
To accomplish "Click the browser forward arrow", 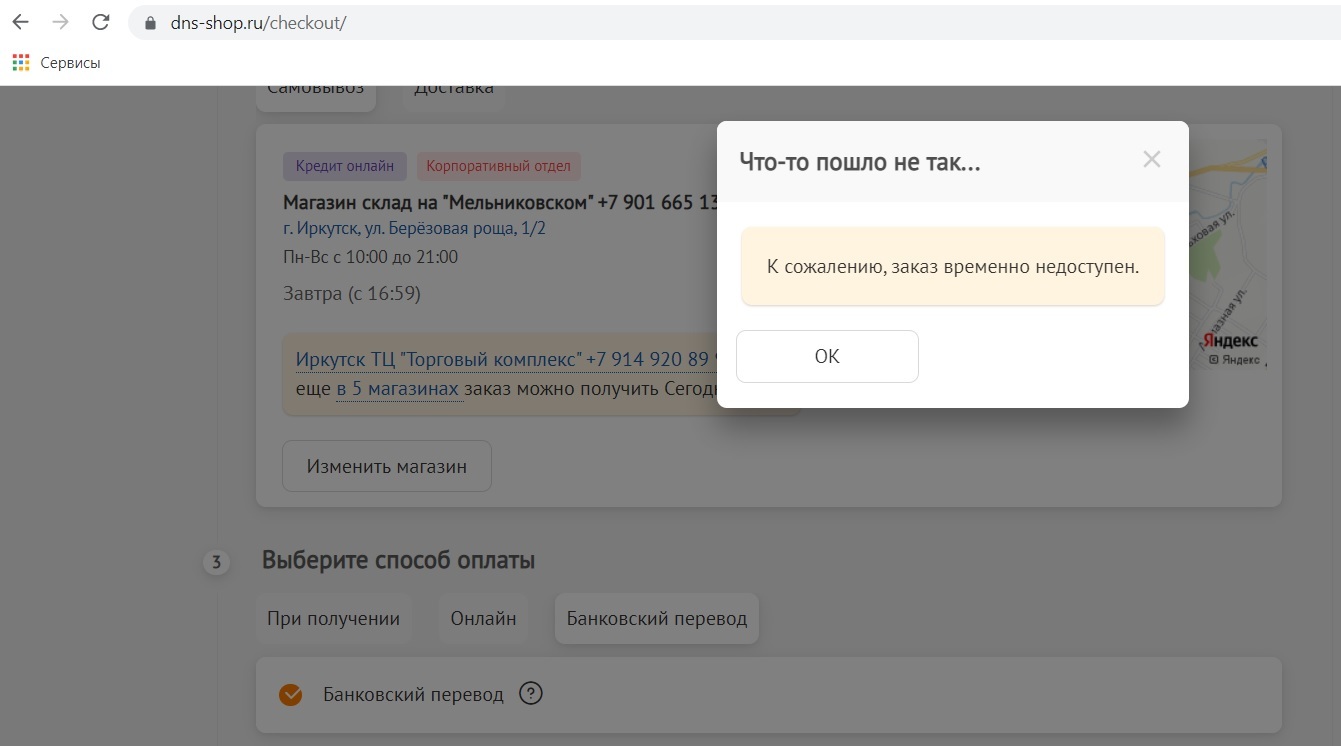I will coord(60,22).
